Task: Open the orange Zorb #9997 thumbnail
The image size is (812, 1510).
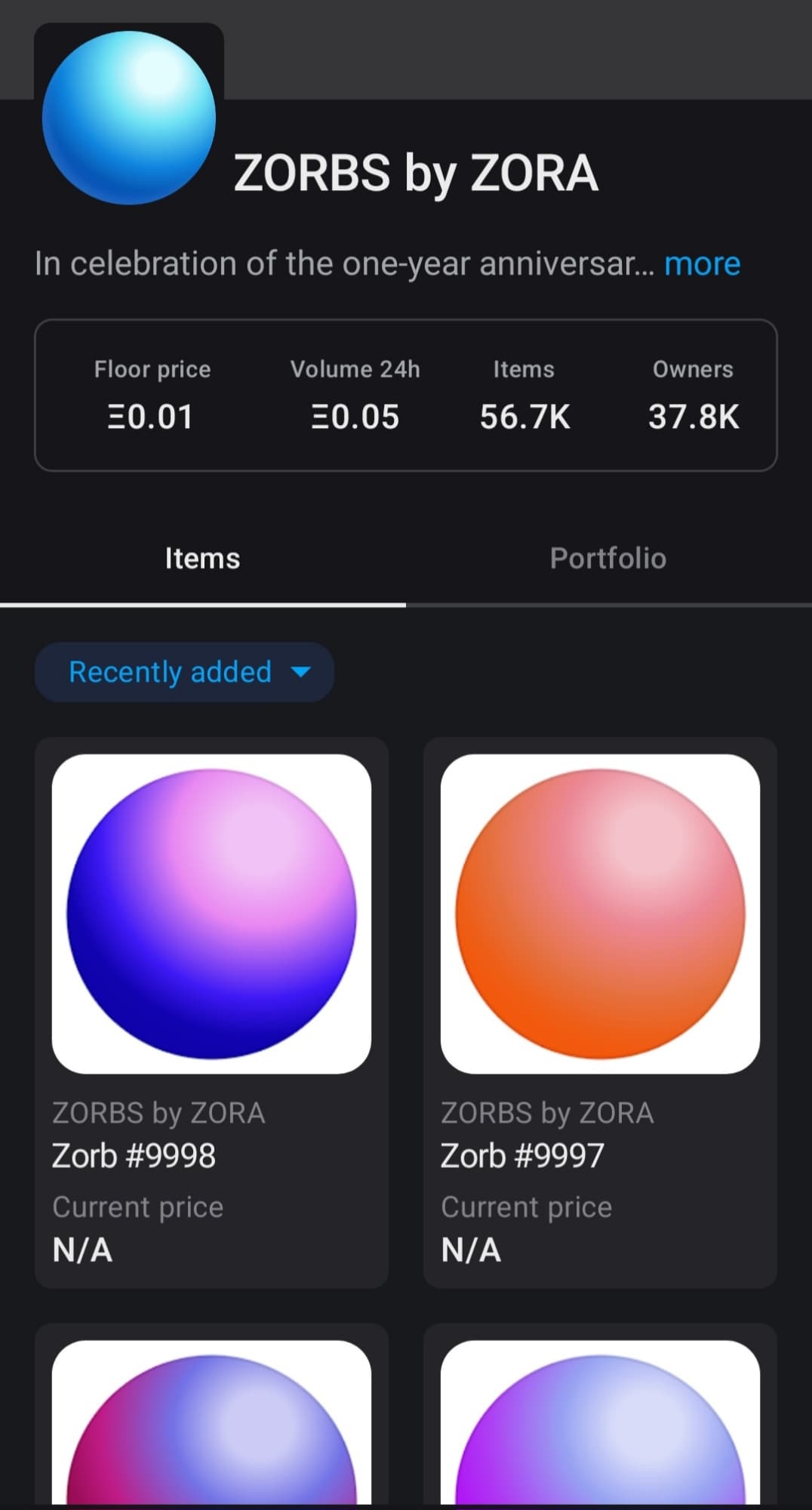Action: click(x=600, y=914)
